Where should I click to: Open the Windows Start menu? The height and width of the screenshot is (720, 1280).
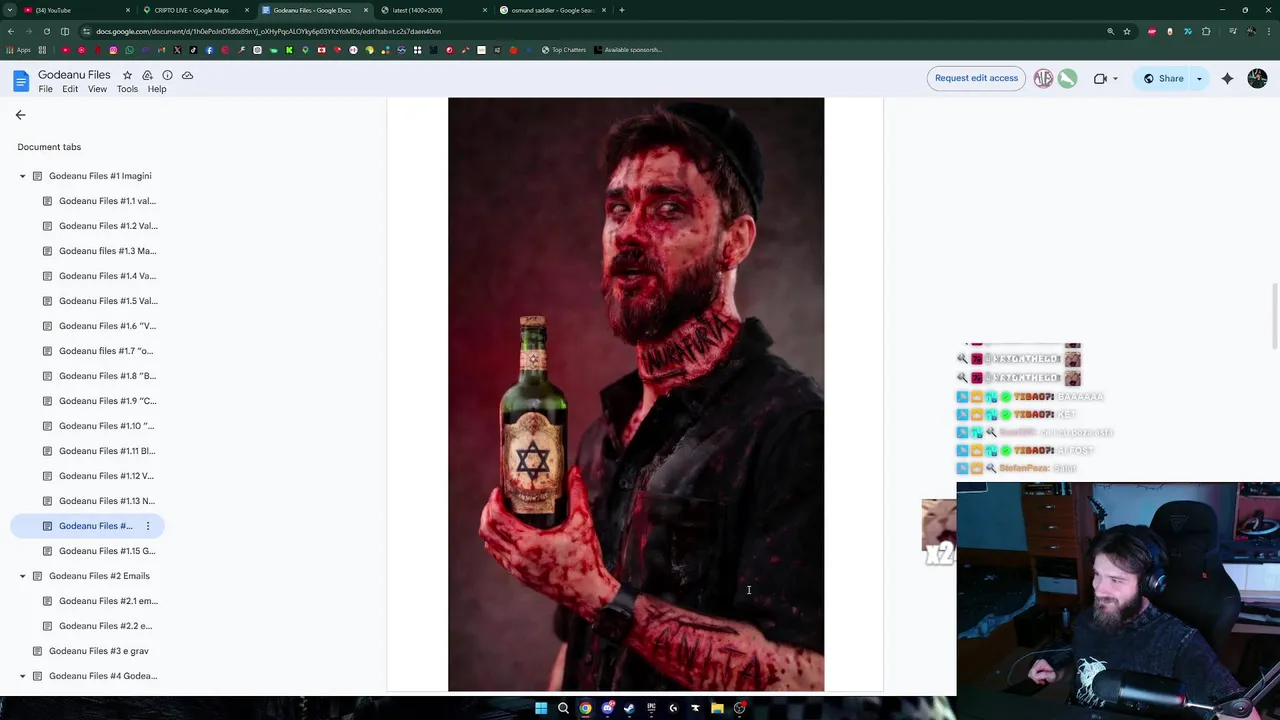[x=541, y=708]
